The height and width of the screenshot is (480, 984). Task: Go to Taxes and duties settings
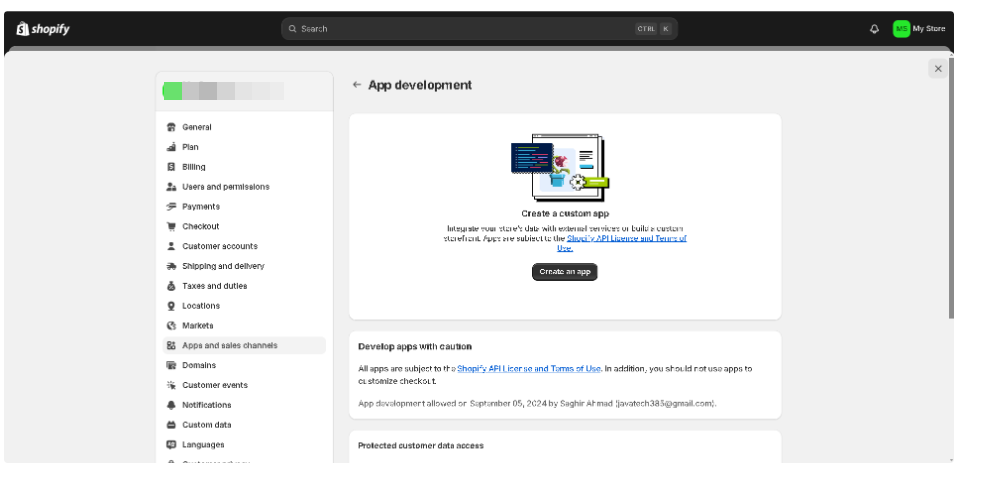click(214, 286)
